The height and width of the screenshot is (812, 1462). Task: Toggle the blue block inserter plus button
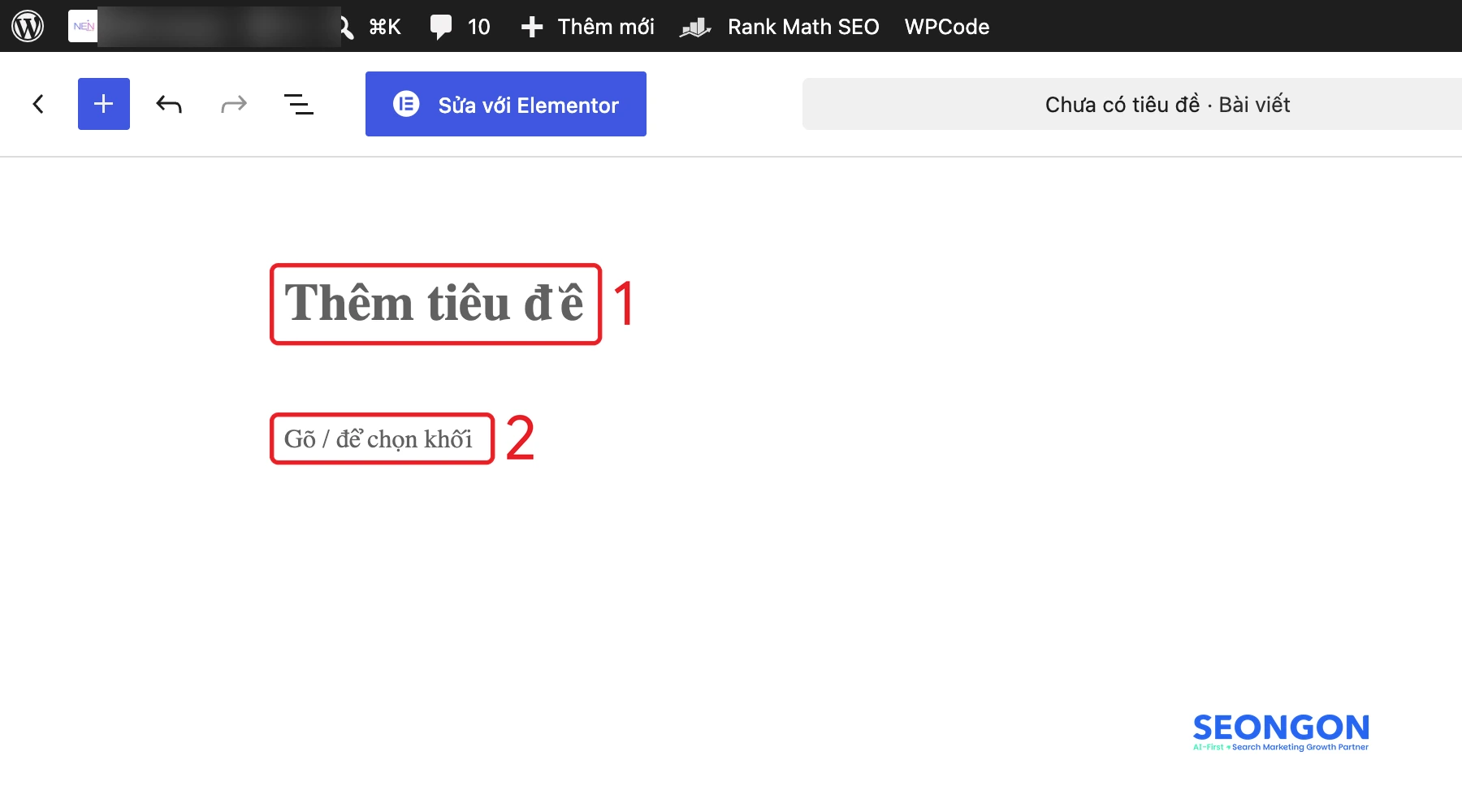(104, 104)
